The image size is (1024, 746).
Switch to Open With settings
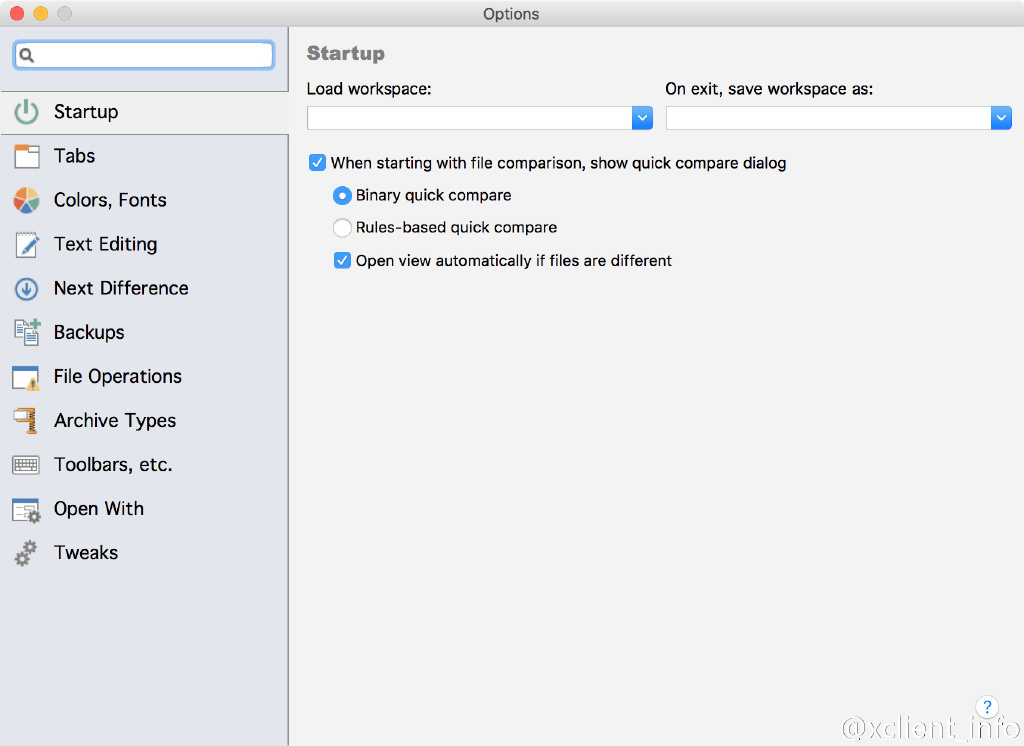click(x=144, y=509)
